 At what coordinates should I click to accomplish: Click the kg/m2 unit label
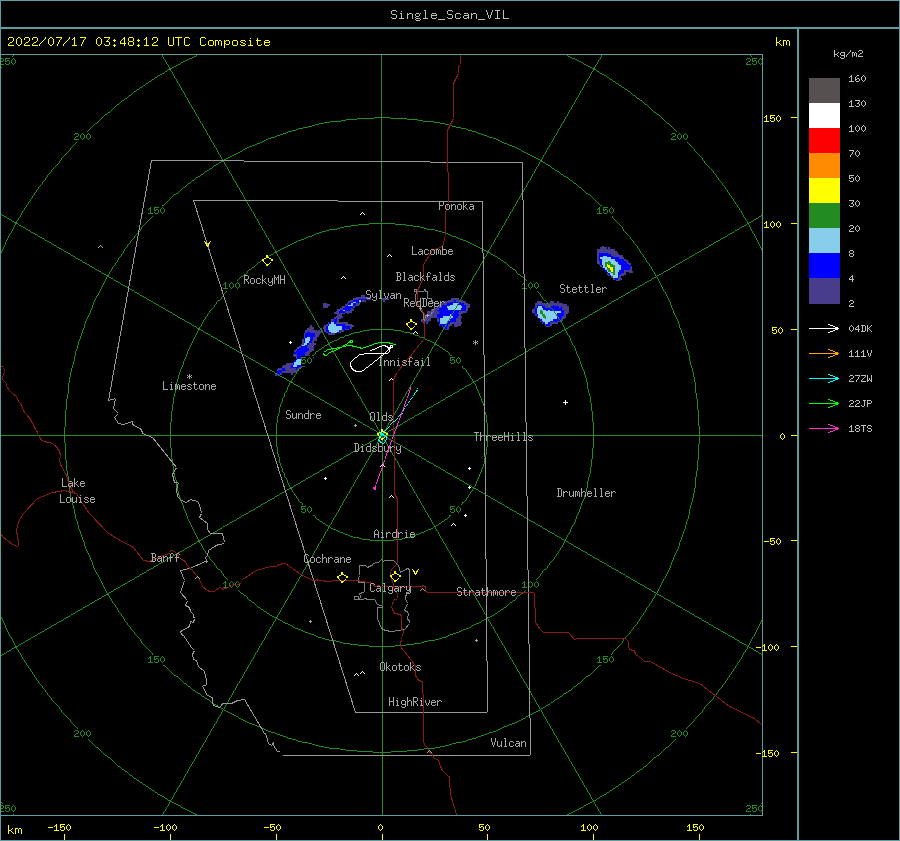pyautogui.click(x=848, y=54)
